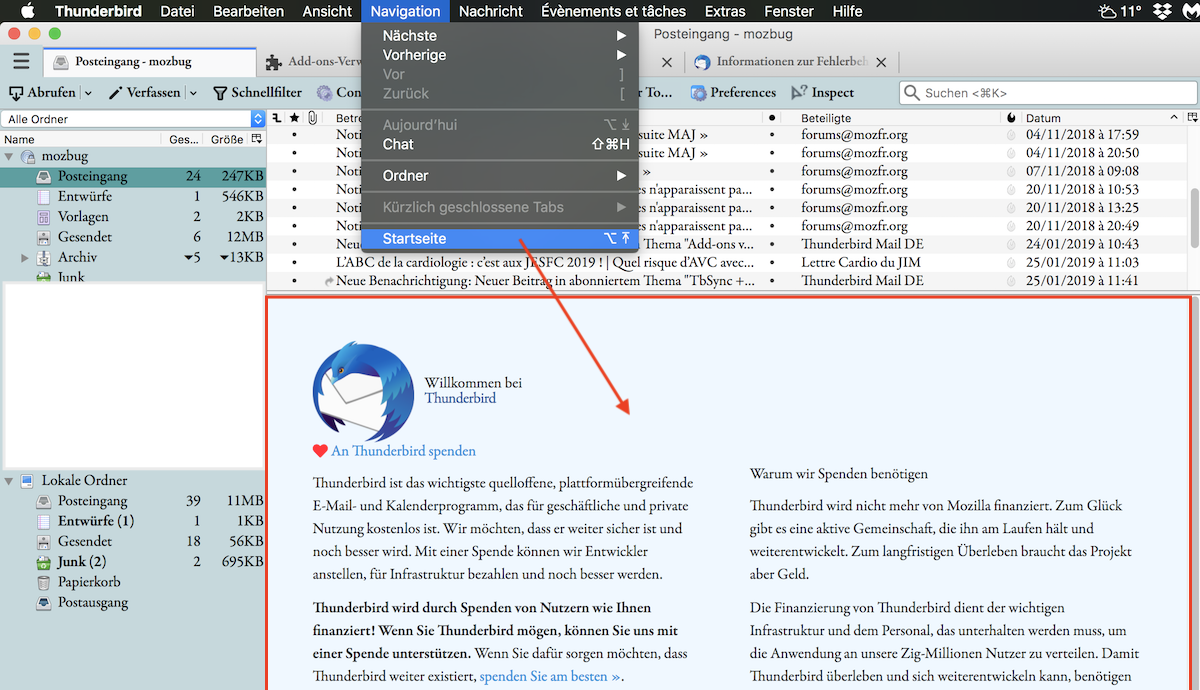This screenshot has width=1200, height=690.
Task: Click the thread column header icon
Action: pos(277,118)
